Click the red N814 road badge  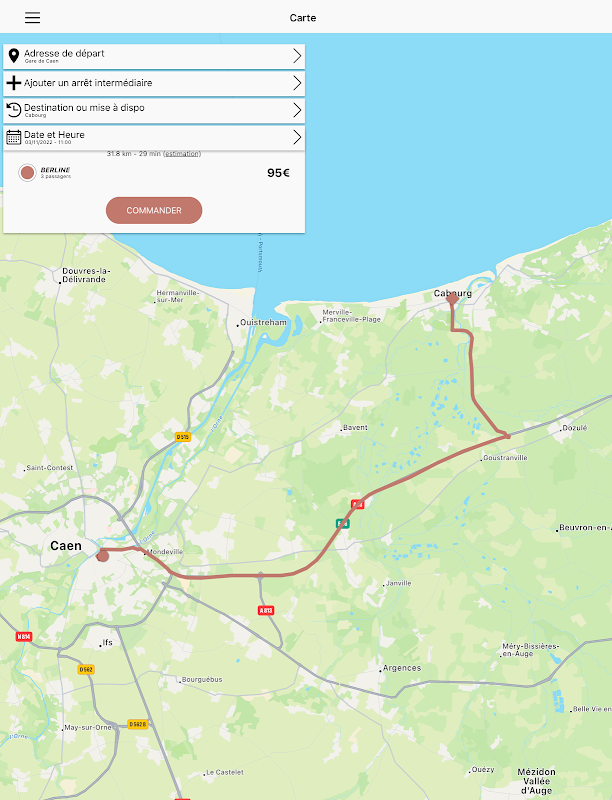click(x=23, y=636)
